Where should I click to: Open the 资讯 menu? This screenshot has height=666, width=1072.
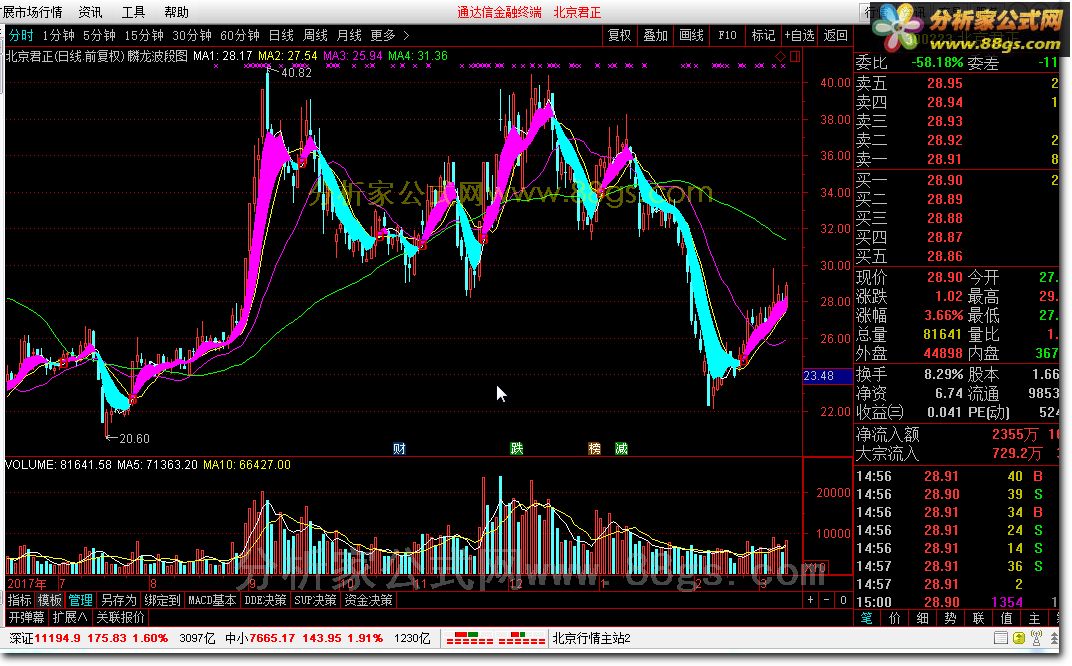coord(90,12)
